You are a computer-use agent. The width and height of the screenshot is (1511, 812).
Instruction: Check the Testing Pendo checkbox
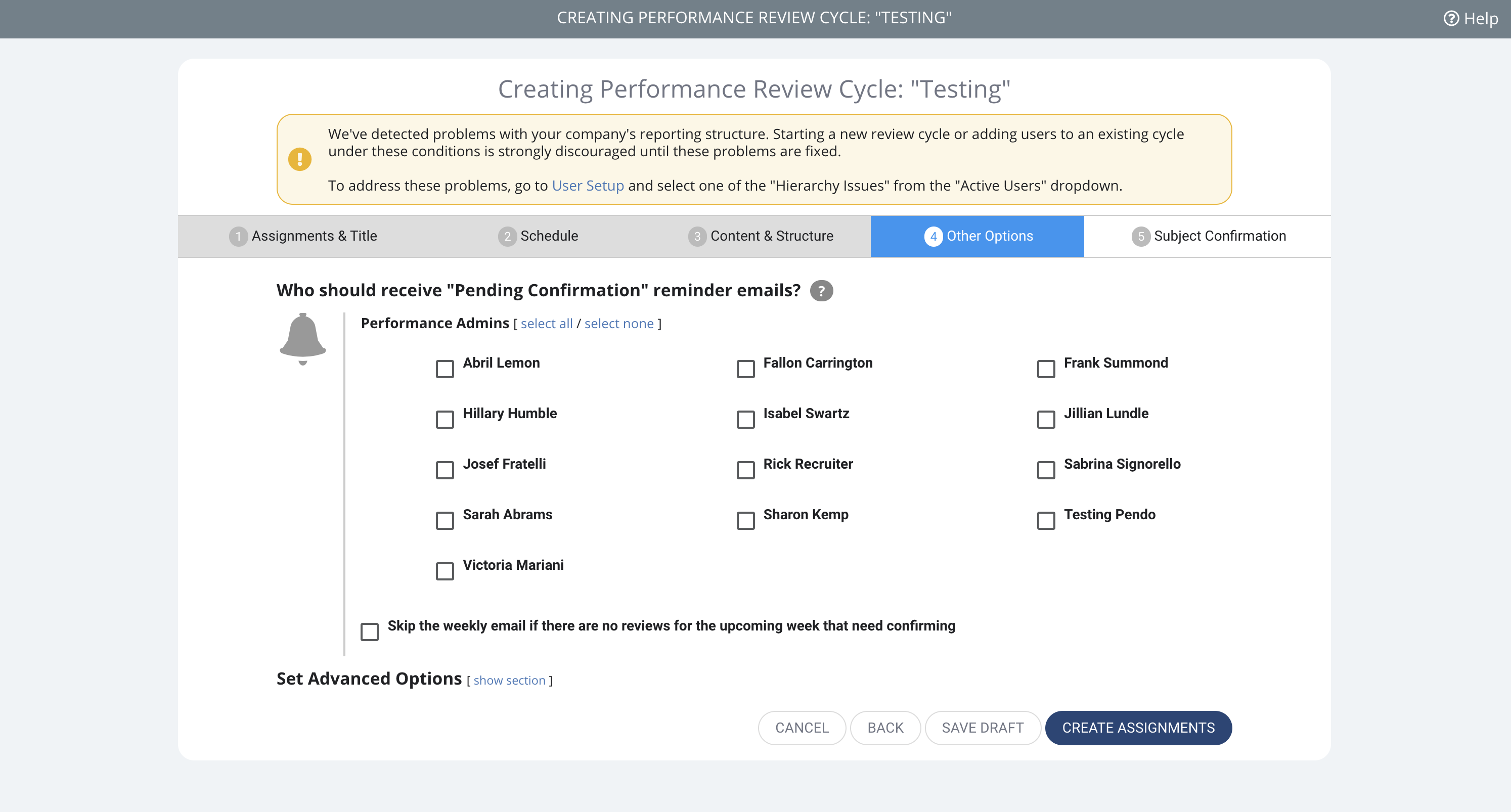coord(1046,521)
